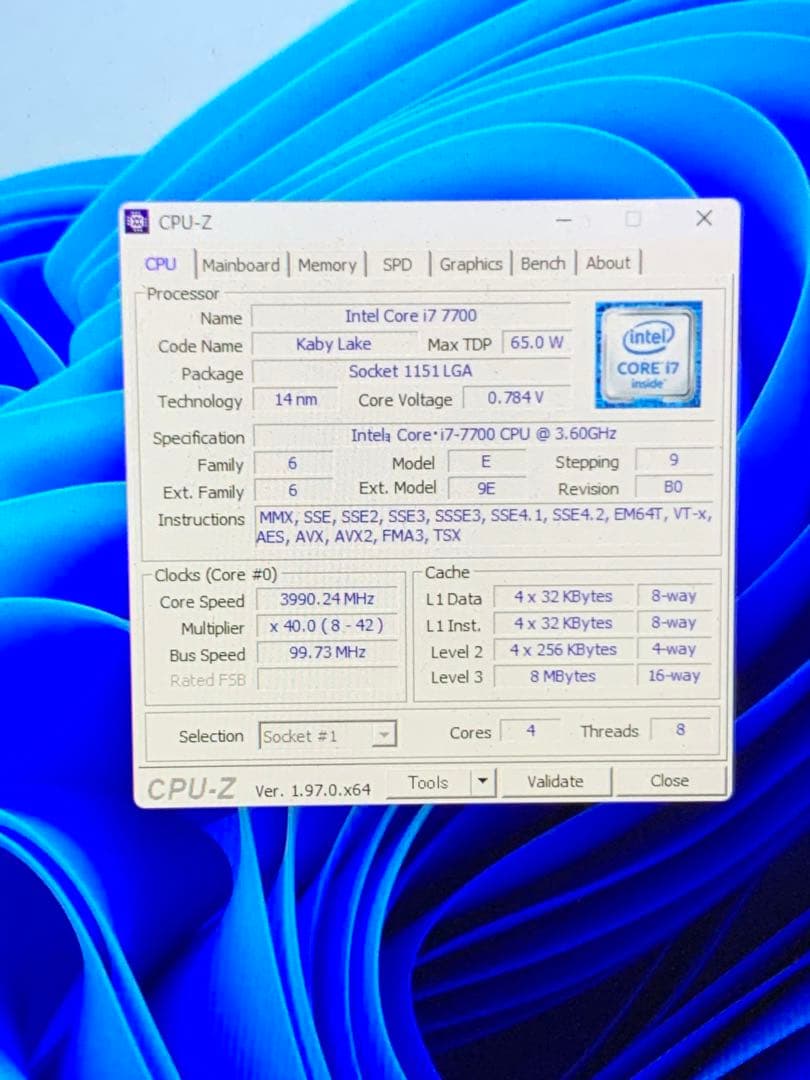Switch to the Memory tab
810x1080 pixels.
click(x=328, y=264)
